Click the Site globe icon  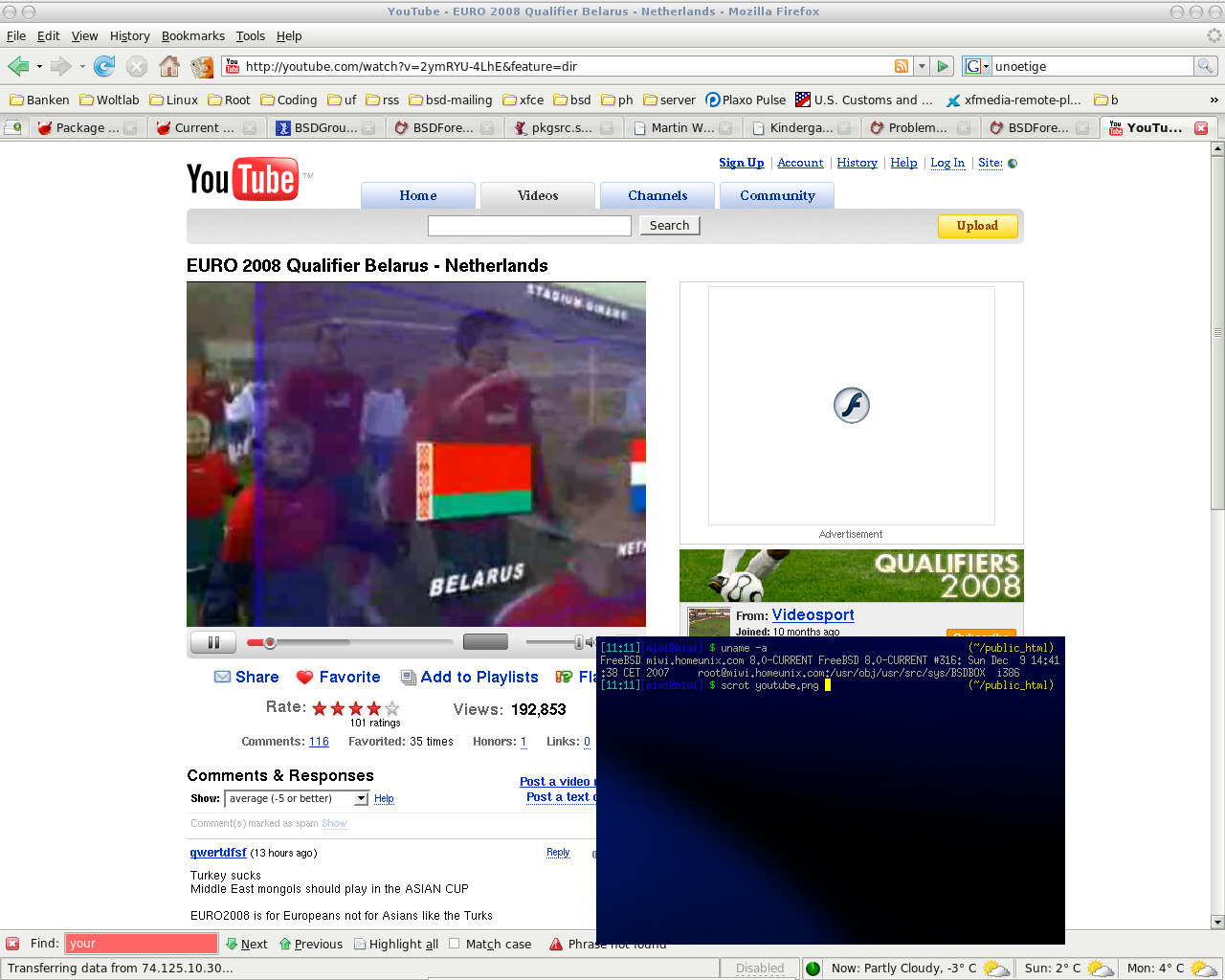[x=1013, y=163]
